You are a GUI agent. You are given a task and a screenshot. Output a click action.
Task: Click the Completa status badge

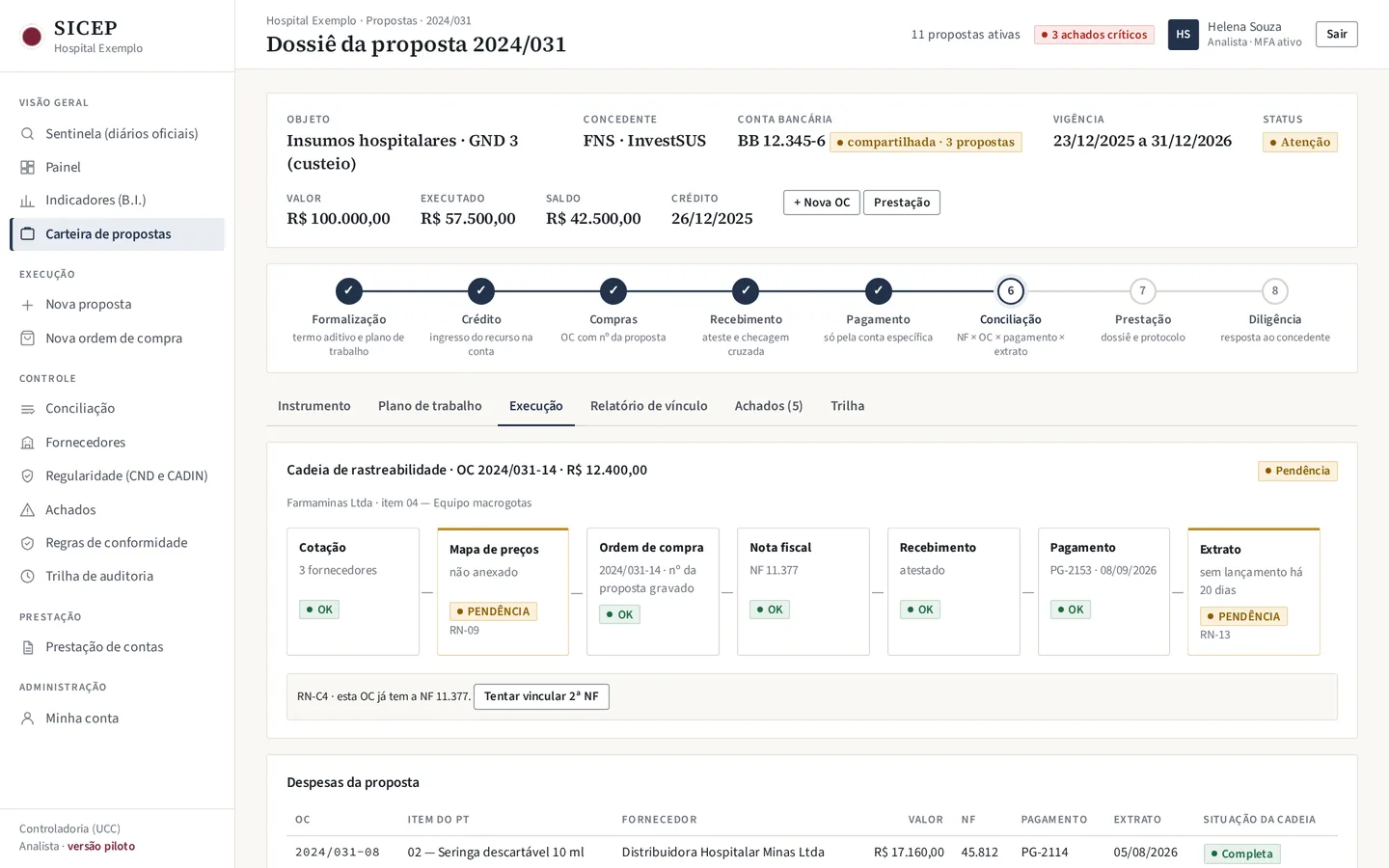(x=1241, y=854)
